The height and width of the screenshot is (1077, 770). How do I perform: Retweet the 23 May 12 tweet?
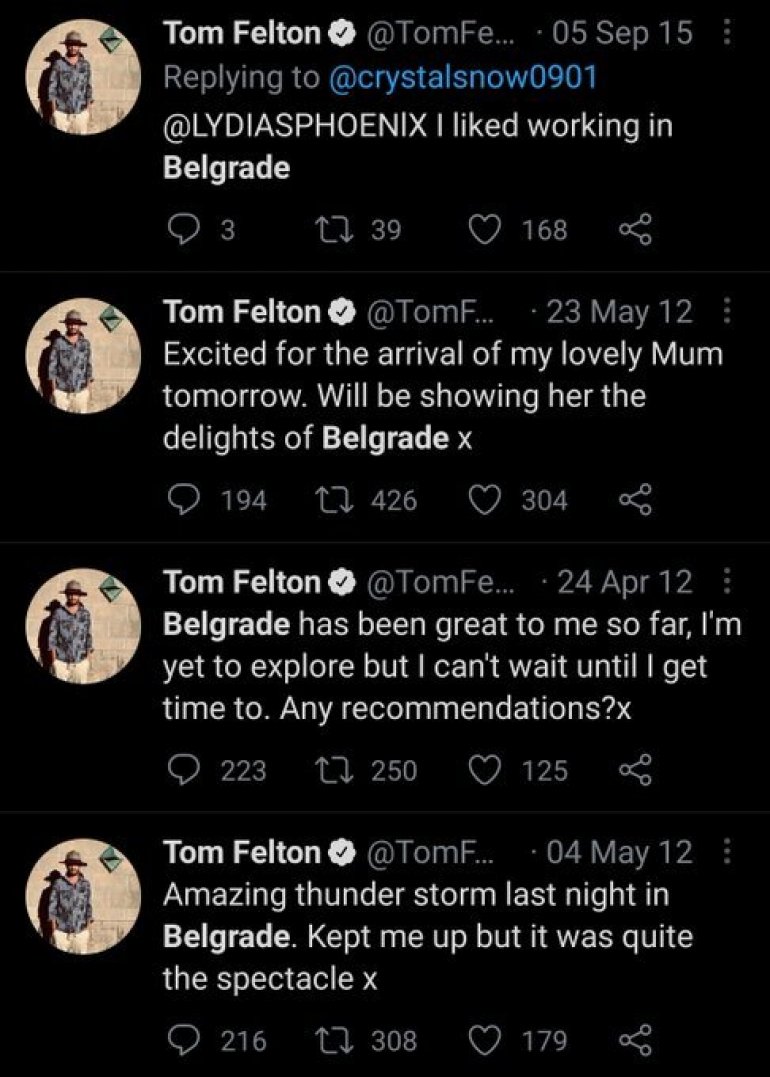pyautogui.click(x=329, y=499)
